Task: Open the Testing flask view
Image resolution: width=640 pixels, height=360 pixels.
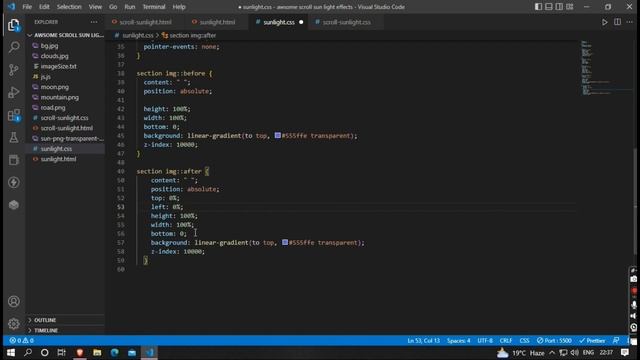Action: click(14, 138)
